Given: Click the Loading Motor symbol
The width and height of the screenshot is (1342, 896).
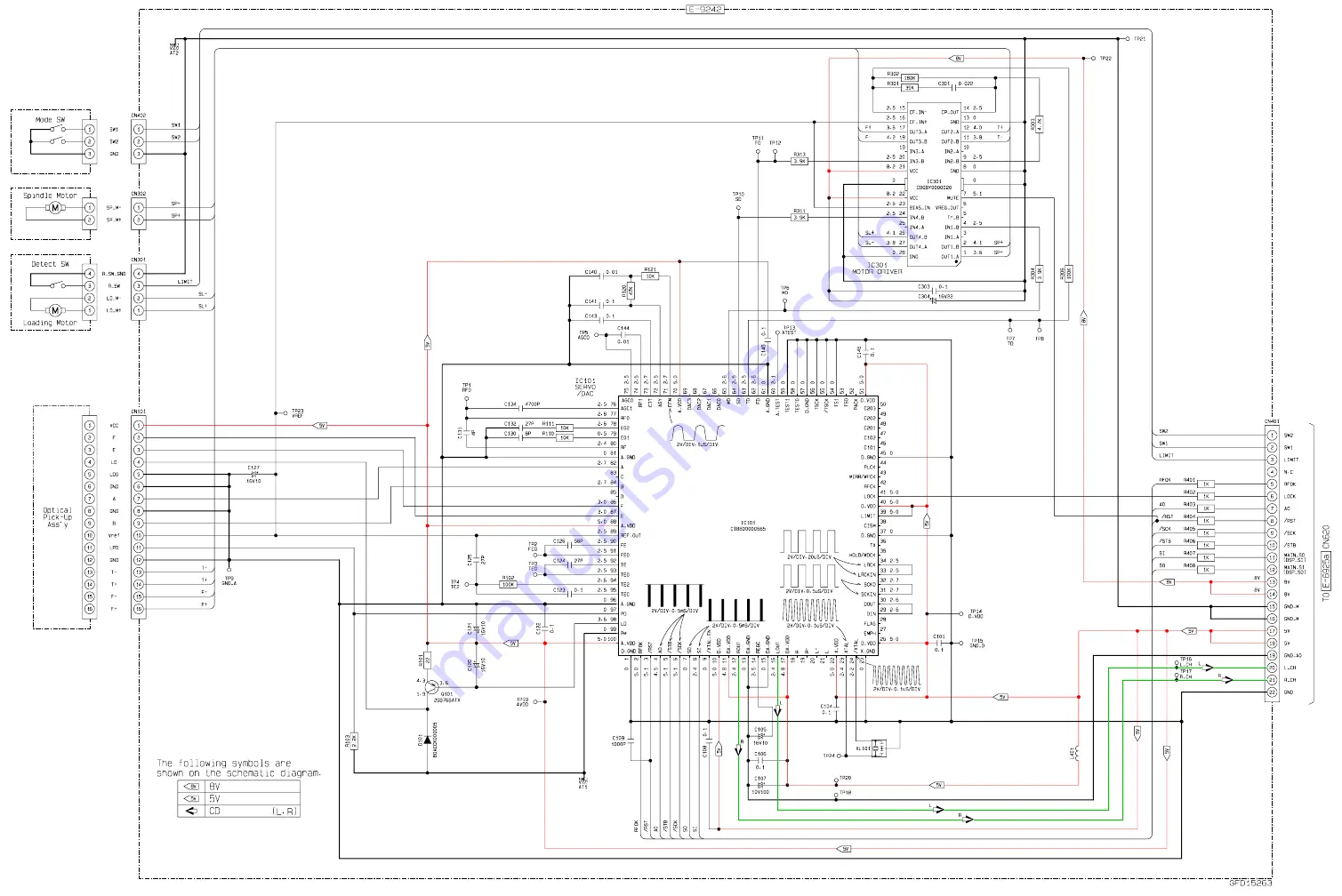Looking at the screenshot, I should click(55, 310).
